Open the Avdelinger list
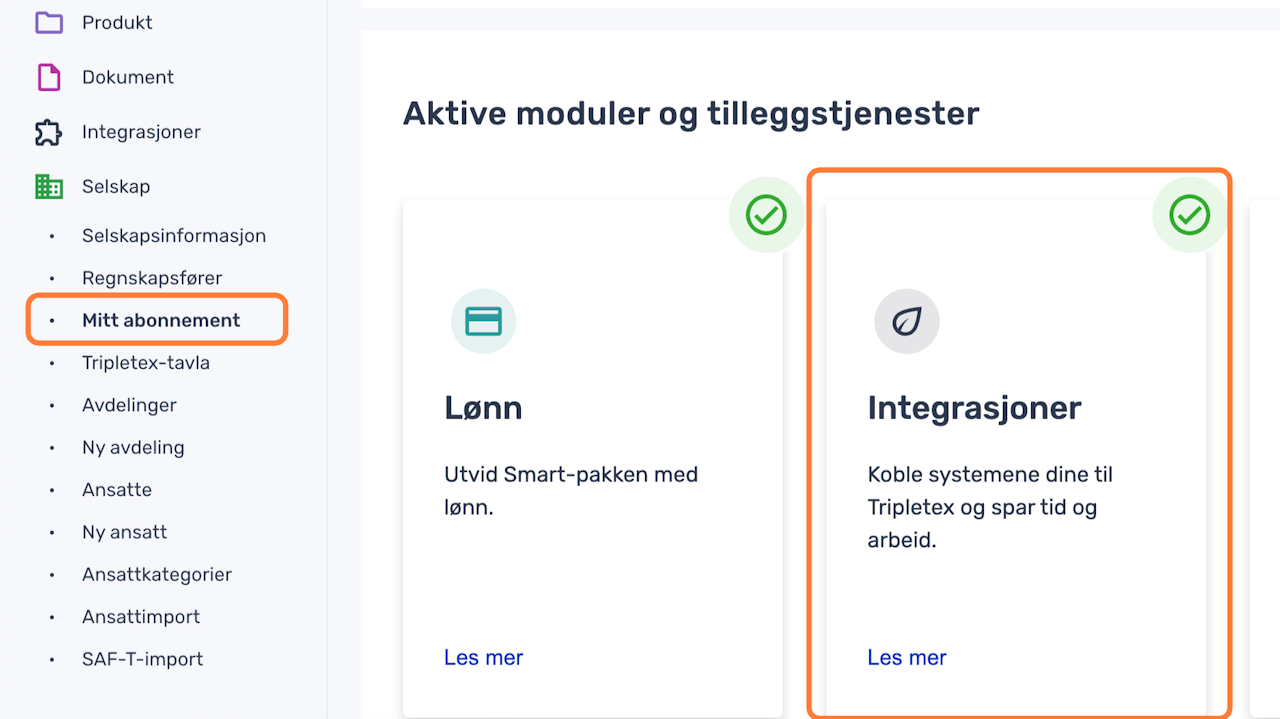 click(129, 405)
